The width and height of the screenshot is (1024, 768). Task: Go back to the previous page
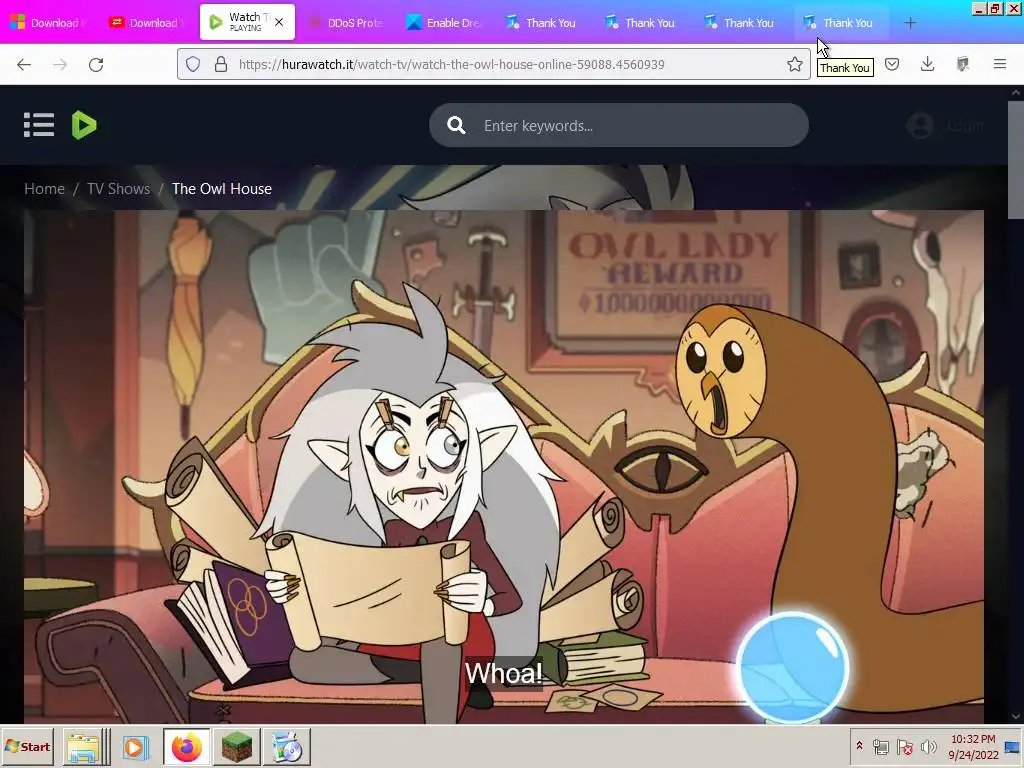[24, 64]
